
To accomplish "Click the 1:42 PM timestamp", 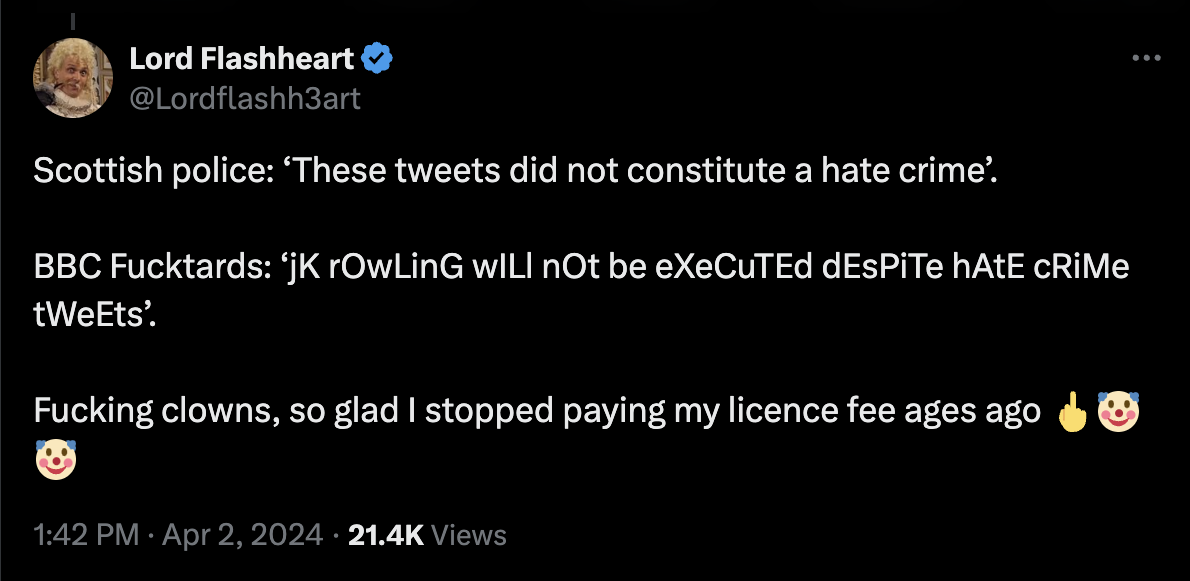I will [x=85, y=535].
